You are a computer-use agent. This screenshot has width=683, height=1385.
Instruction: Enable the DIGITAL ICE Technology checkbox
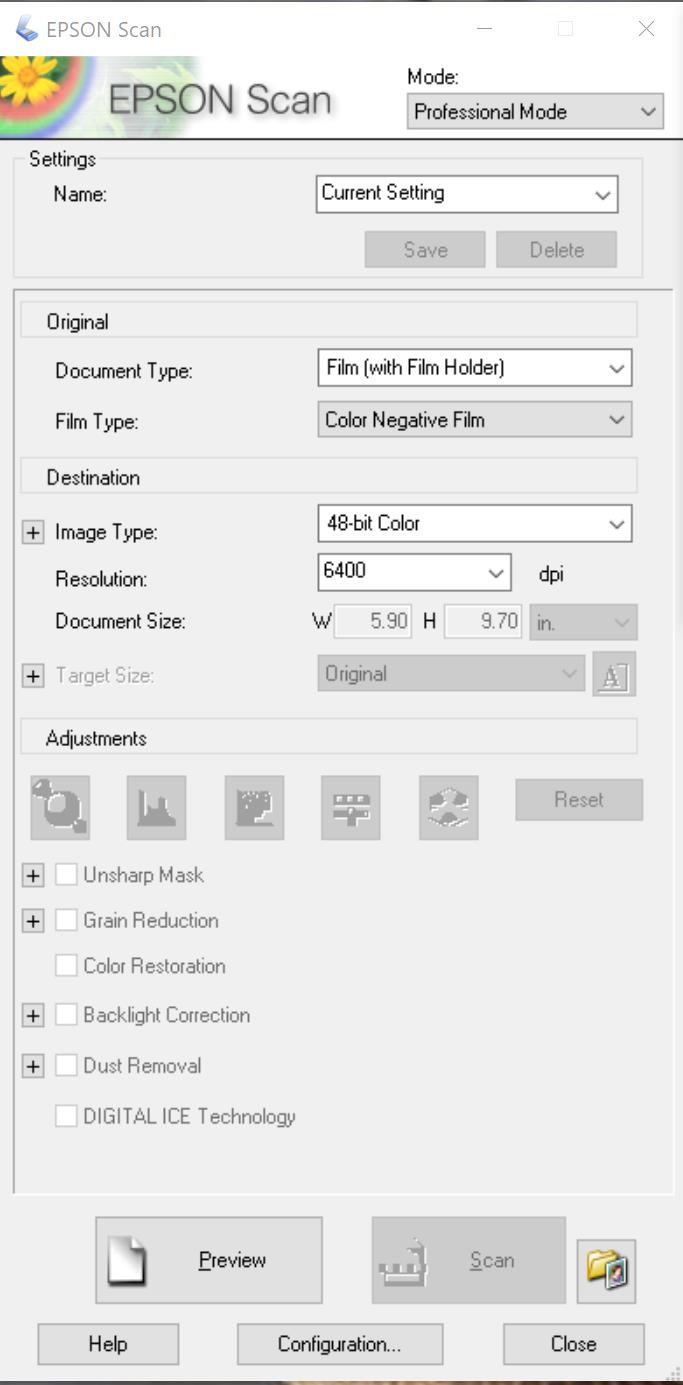[66, 1116]
